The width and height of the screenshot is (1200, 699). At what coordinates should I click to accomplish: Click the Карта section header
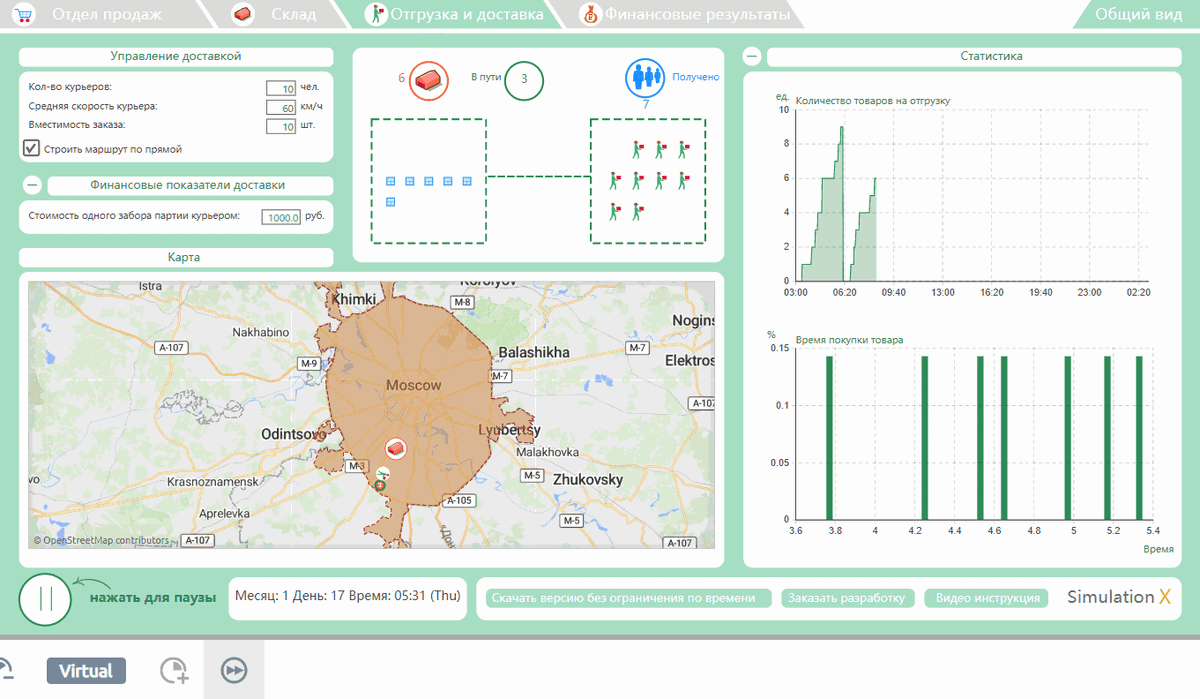176,257
